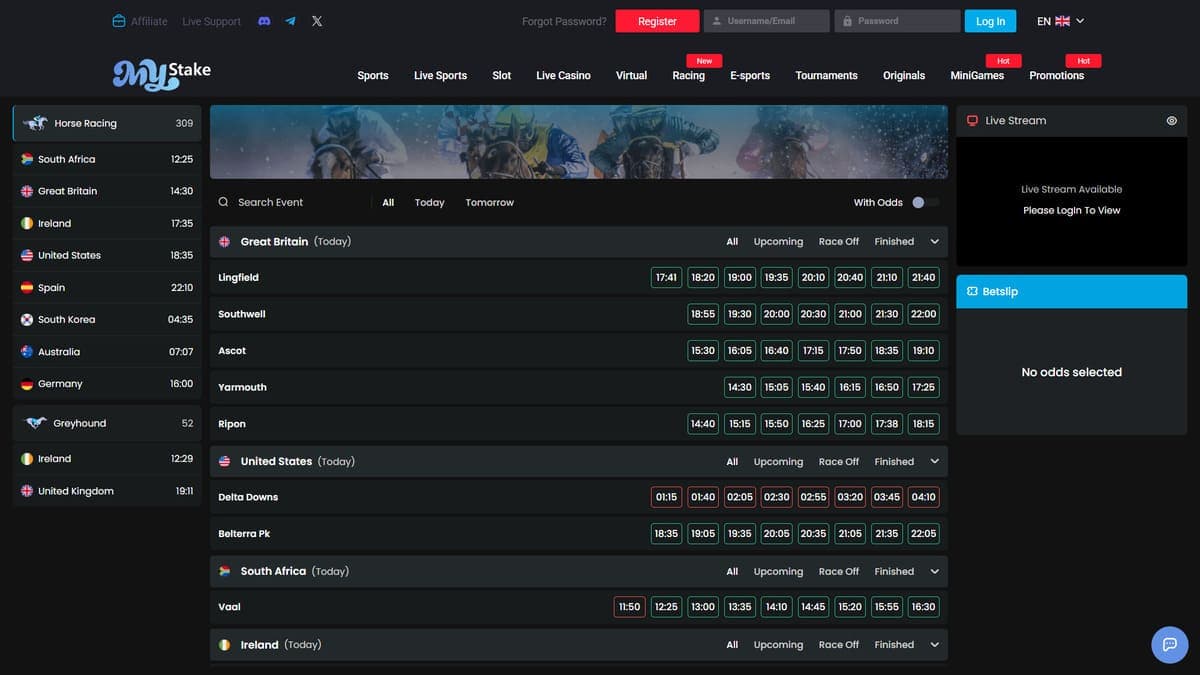Click the Betslip ticket icon
This screenshot has width=1200, height=675.
click(x=972, y=292)
